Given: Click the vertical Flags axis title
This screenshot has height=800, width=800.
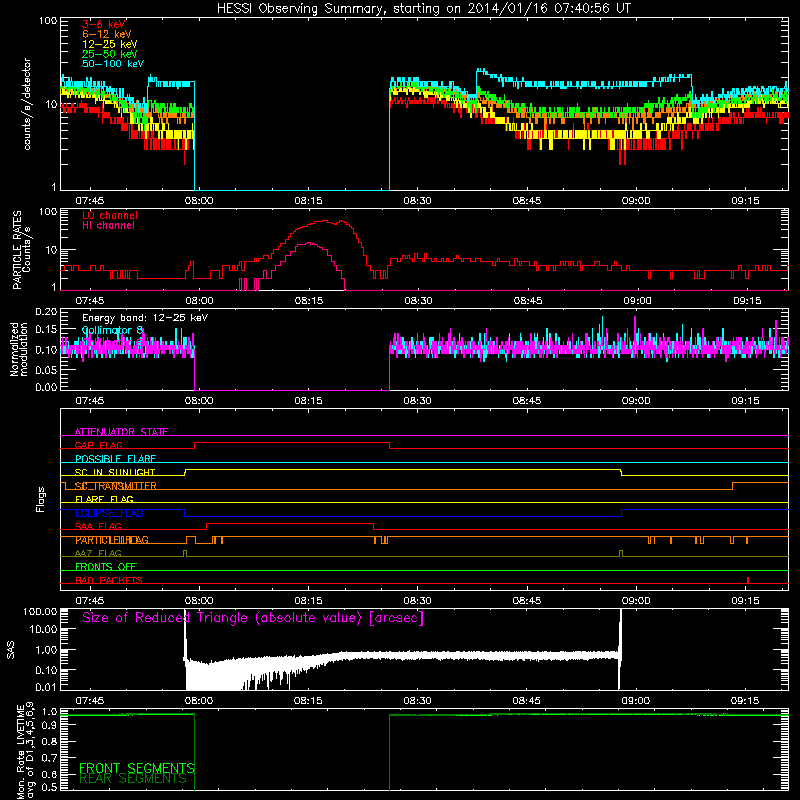Looking at the screenshot, I should point(41,499).
